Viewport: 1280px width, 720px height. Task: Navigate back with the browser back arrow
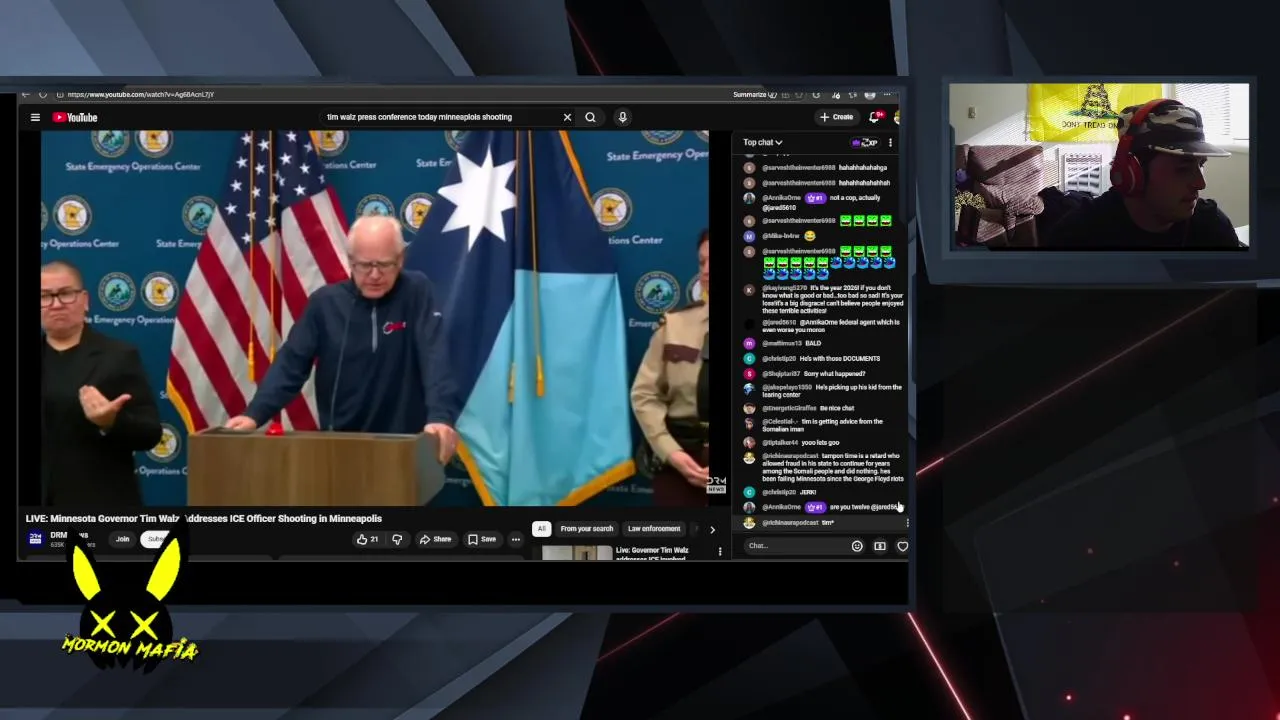[x=26, y=94]
